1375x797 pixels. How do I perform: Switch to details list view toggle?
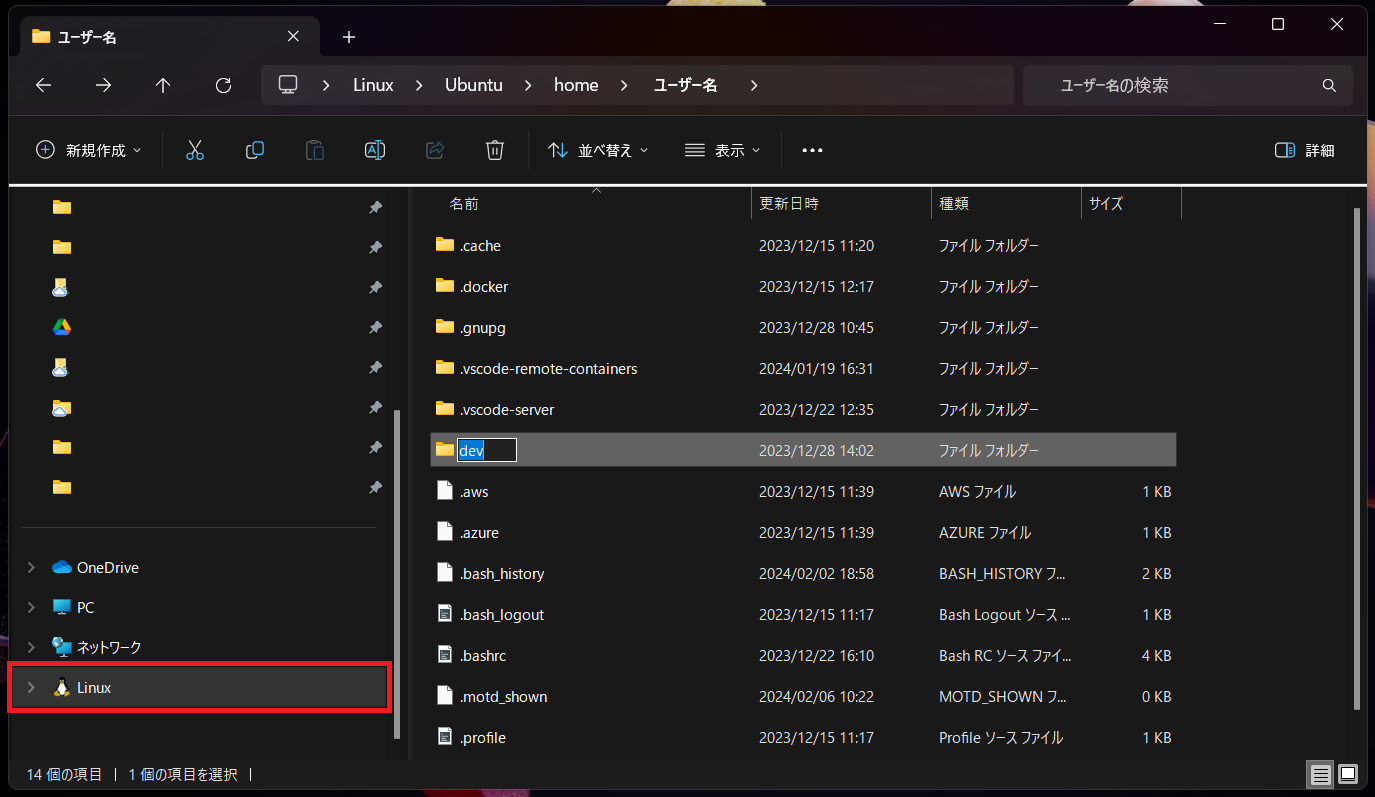1320,774
